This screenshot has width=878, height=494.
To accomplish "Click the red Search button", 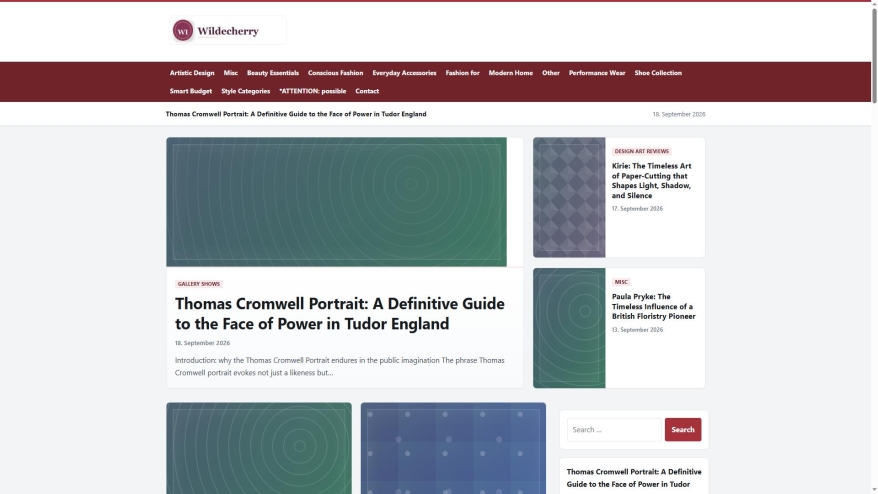I will 683,430.
